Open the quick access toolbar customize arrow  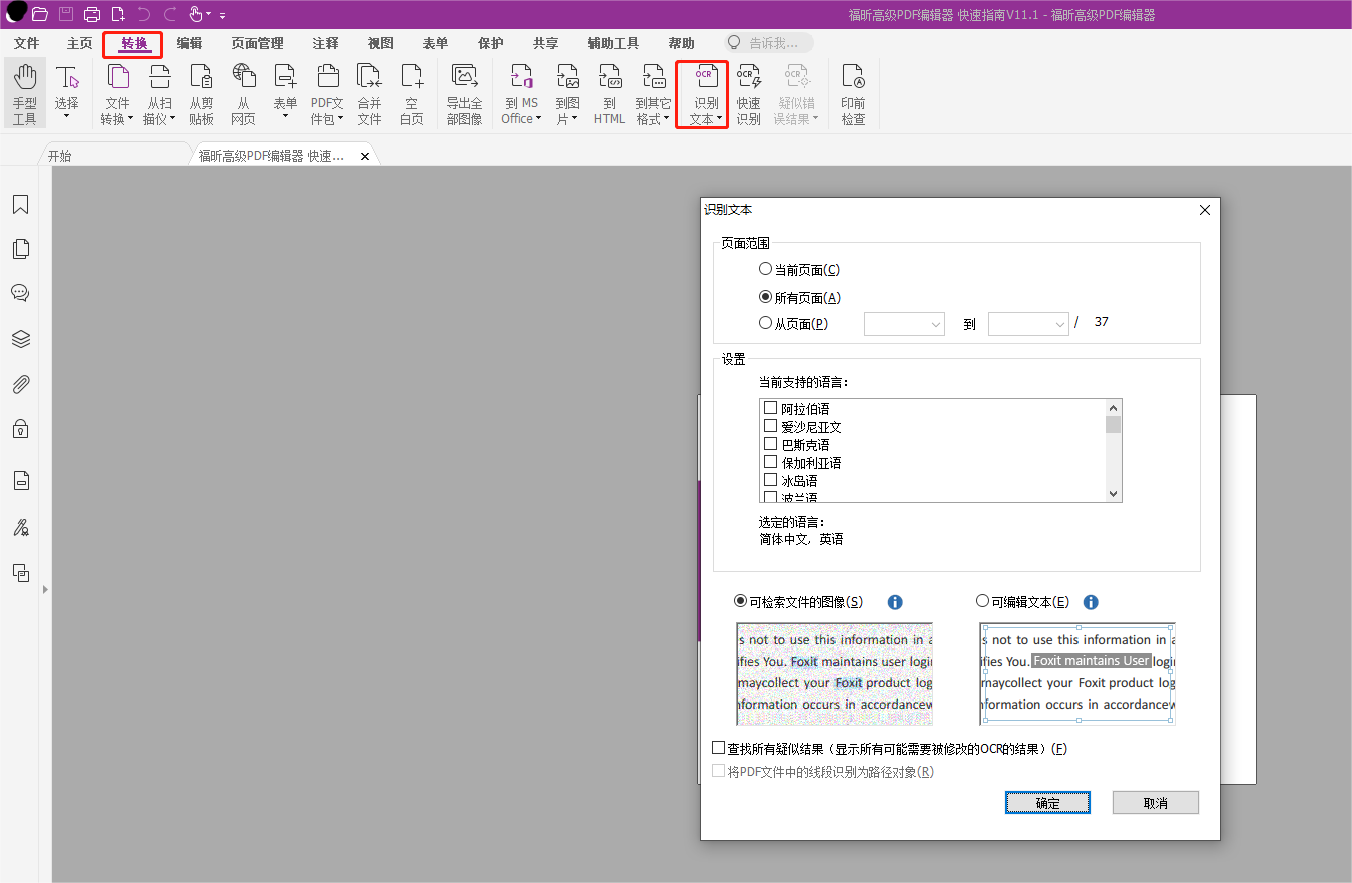point(222,15)
